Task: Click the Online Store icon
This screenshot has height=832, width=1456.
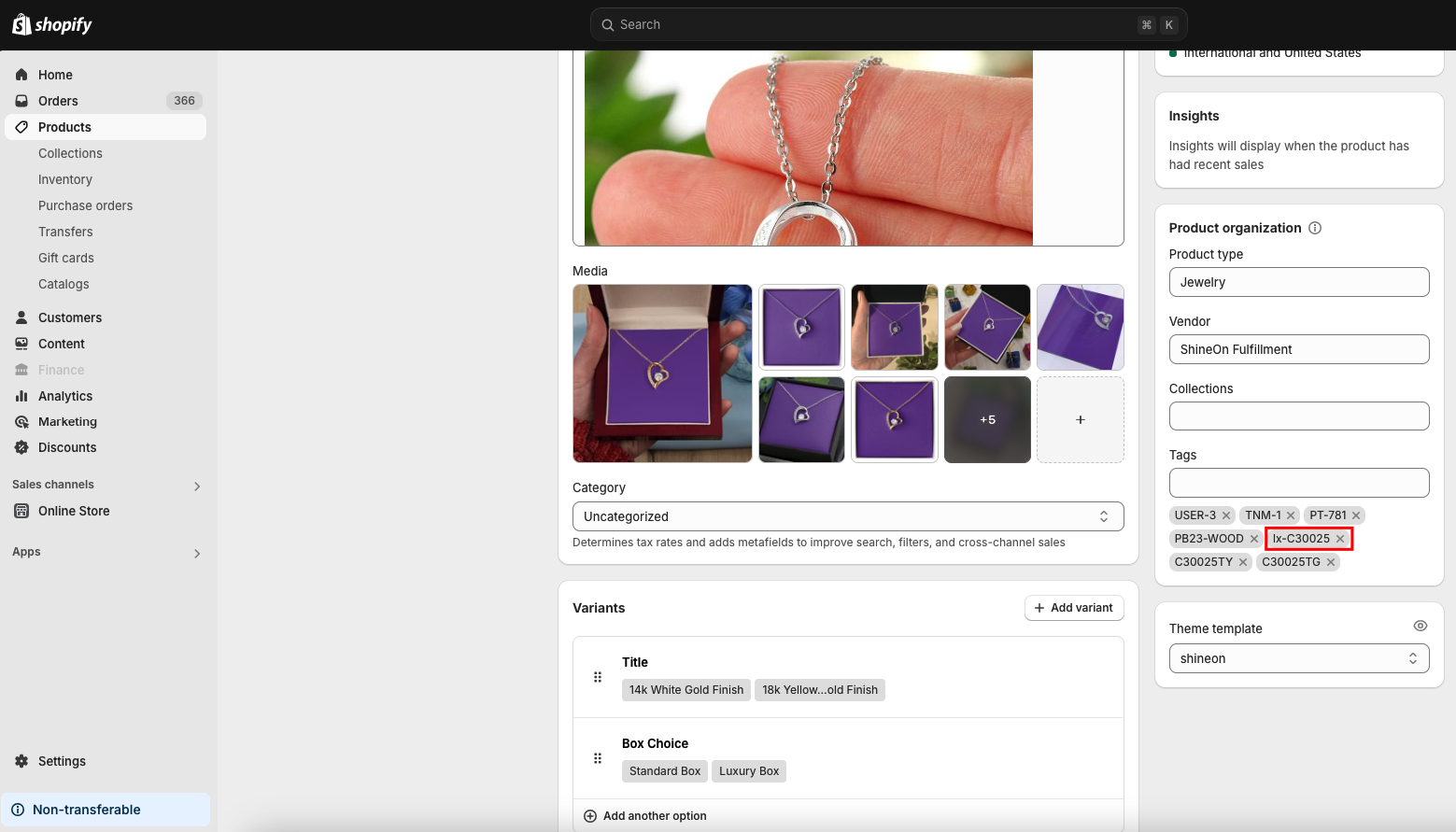Action: pyautogui.click(x=21, y=511)
